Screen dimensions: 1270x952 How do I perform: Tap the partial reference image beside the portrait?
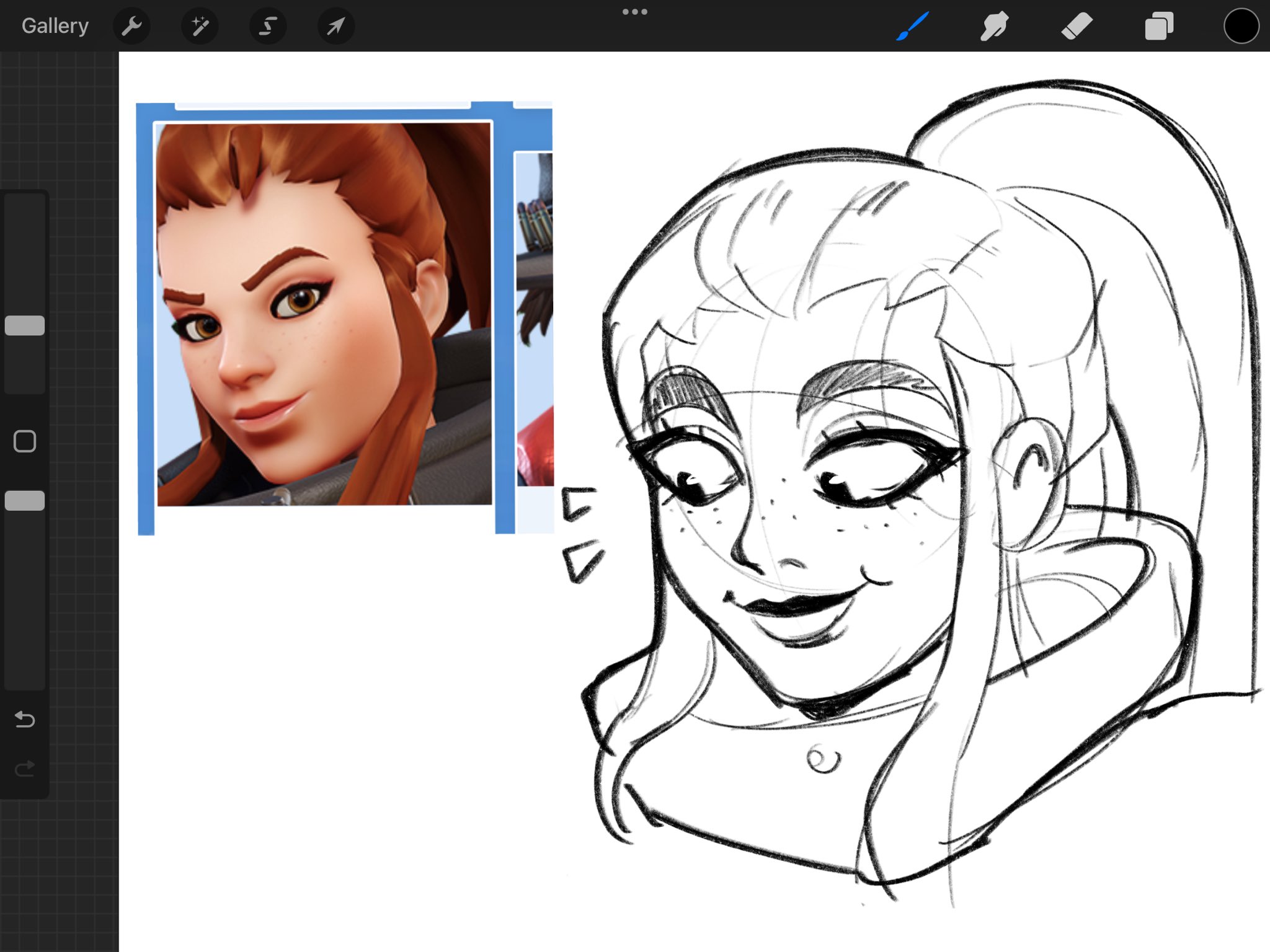pos(535,319)
